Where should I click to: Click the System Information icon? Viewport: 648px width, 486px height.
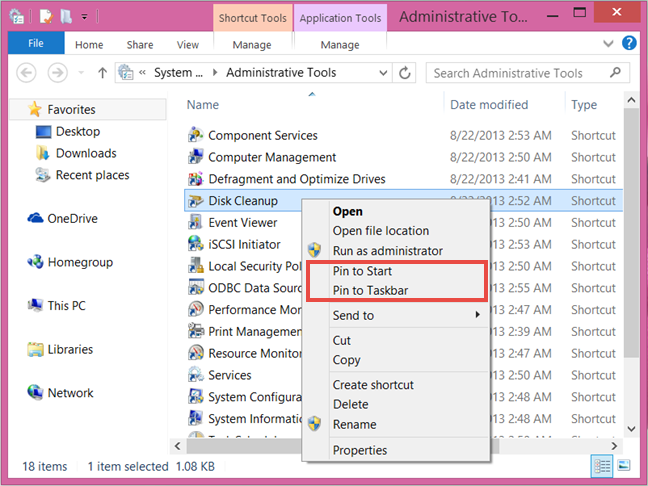tap(195, 418)
